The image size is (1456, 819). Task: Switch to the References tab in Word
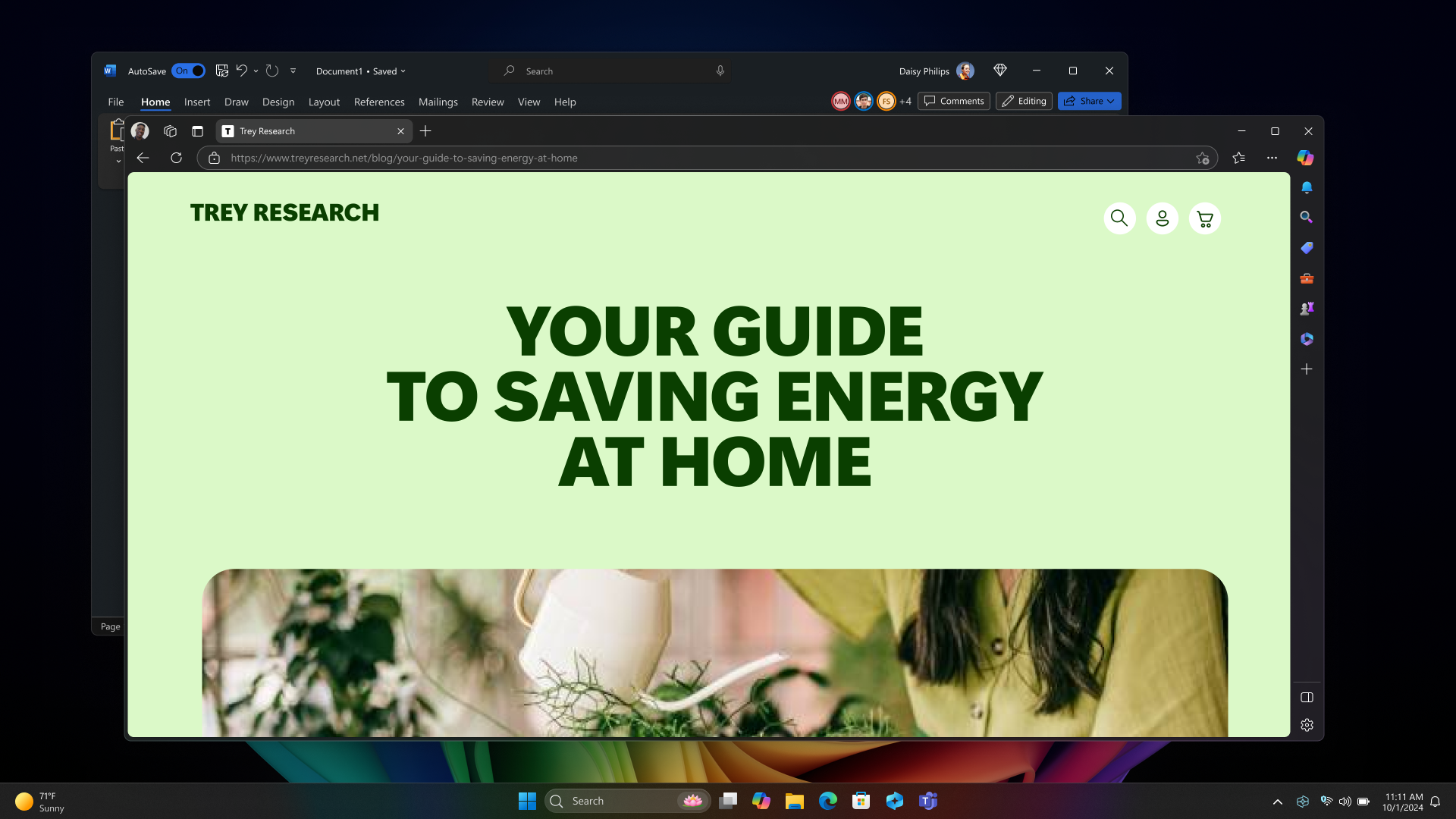point(378,102)
